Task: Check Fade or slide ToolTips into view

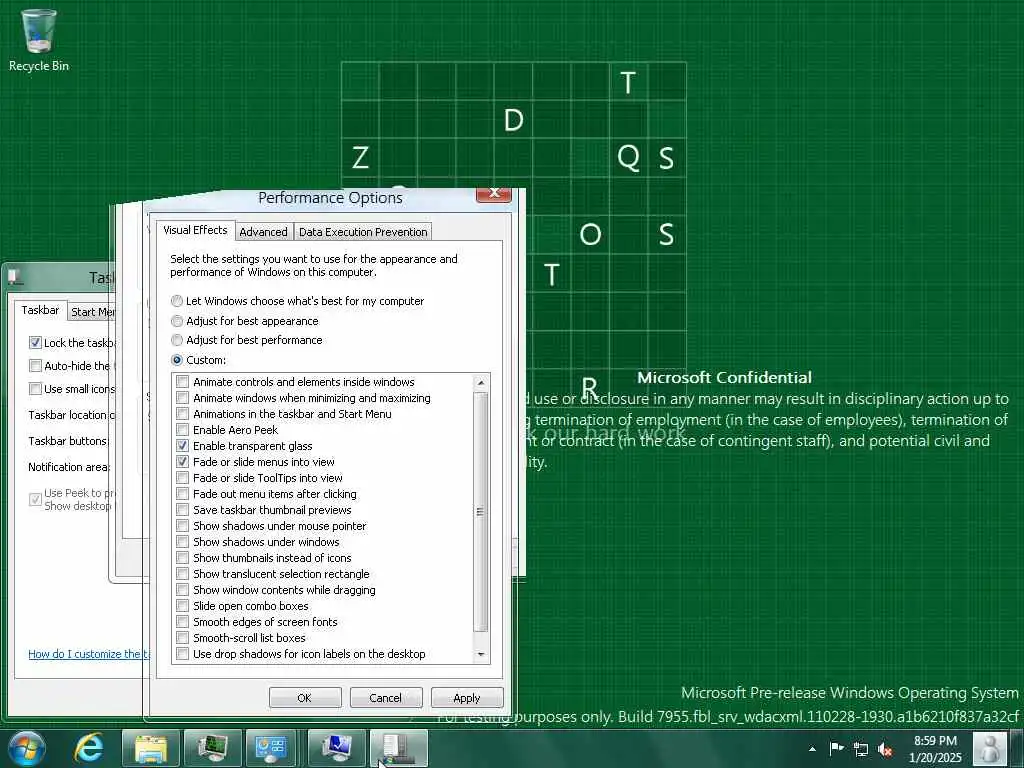Action: pyautogui.click(x=183, y=478)
